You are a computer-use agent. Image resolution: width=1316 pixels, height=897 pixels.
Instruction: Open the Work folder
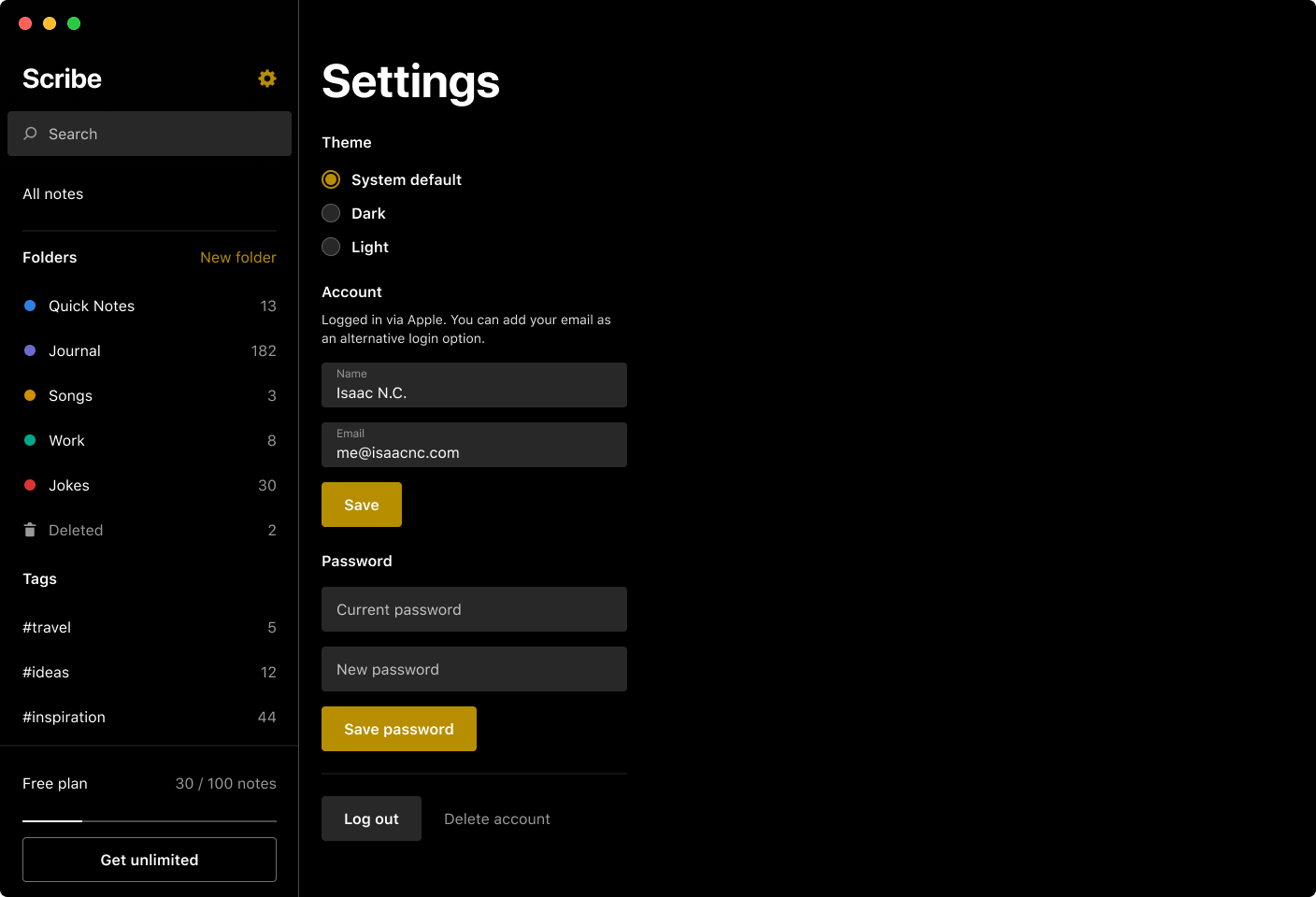(x=150, y=440)
